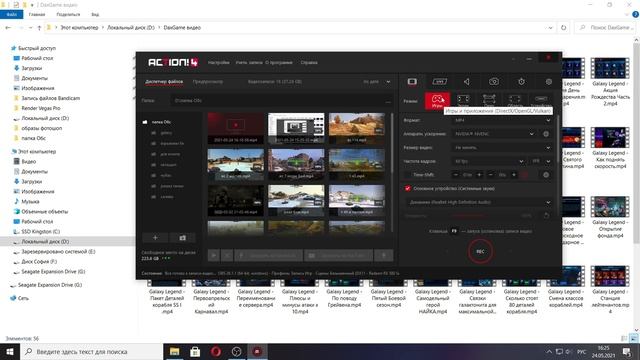Switch to the file manager tab
This screenshot has height=360, width=640.
164,82
